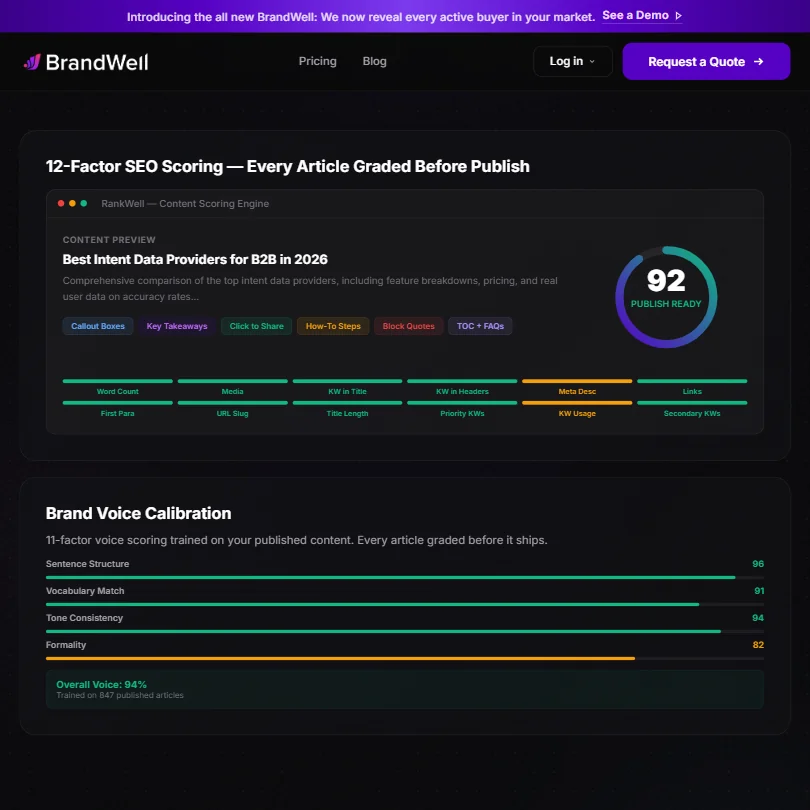Click the orange KW Usage factor label
The width and height of the screenshot is (810, 810).
click(577, 413)
